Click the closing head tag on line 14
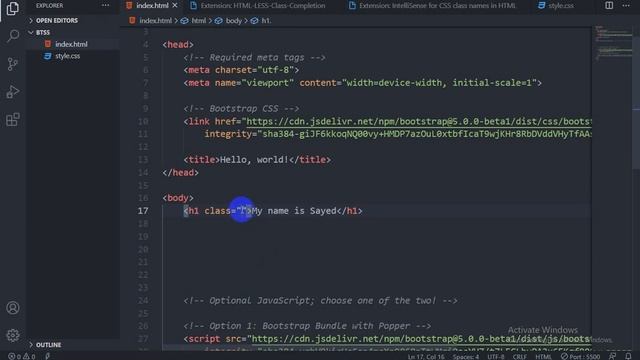 click(x=180, y=173)
